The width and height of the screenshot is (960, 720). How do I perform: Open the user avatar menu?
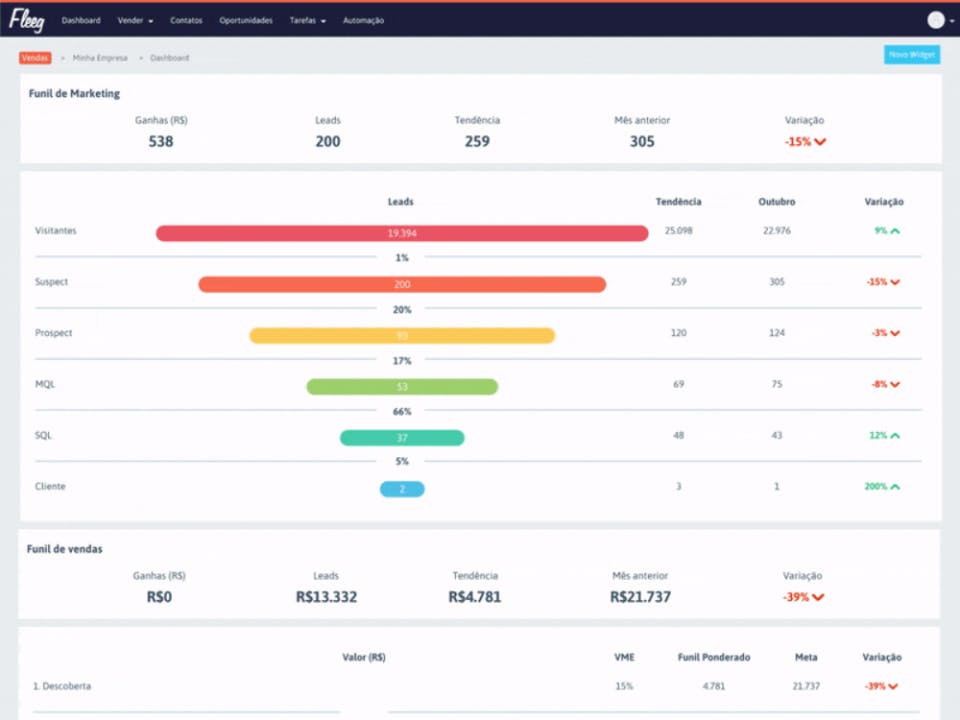[936, 20]
